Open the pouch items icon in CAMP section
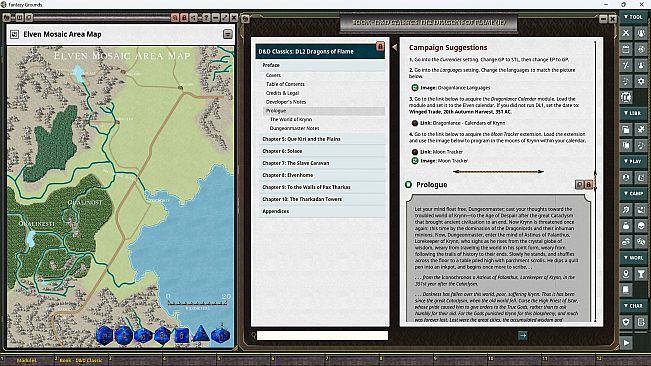Screen dimensions: 651x366 (626, 226)
